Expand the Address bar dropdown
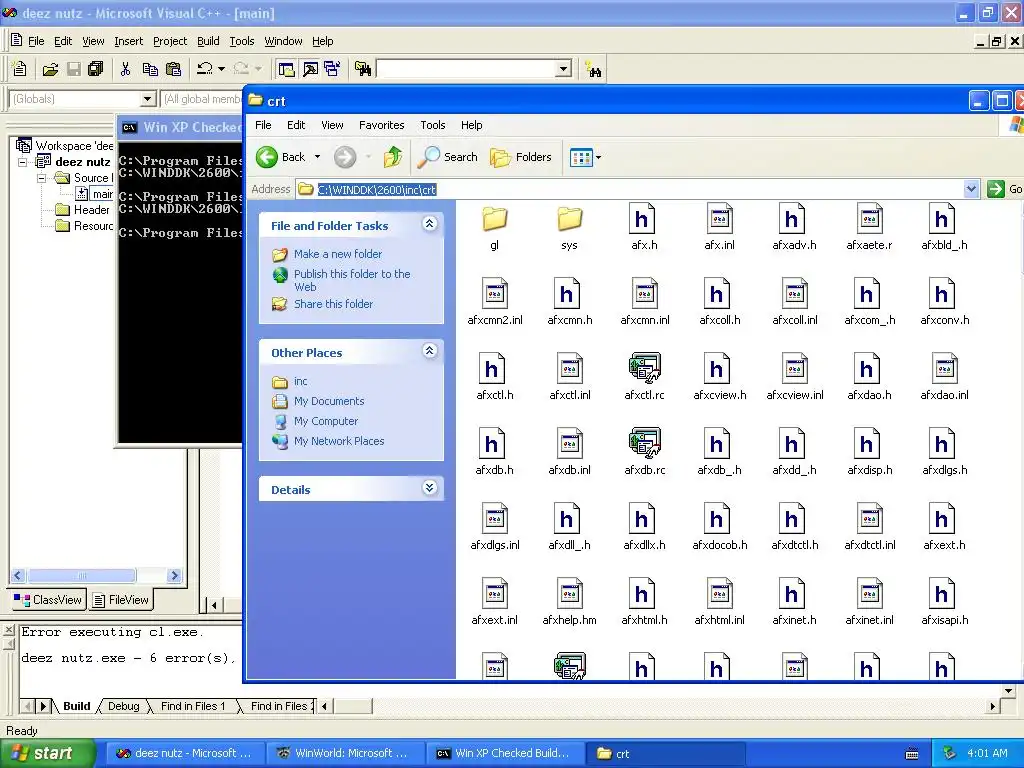Screen dimensions: 1024x768 tap(971, 189)
